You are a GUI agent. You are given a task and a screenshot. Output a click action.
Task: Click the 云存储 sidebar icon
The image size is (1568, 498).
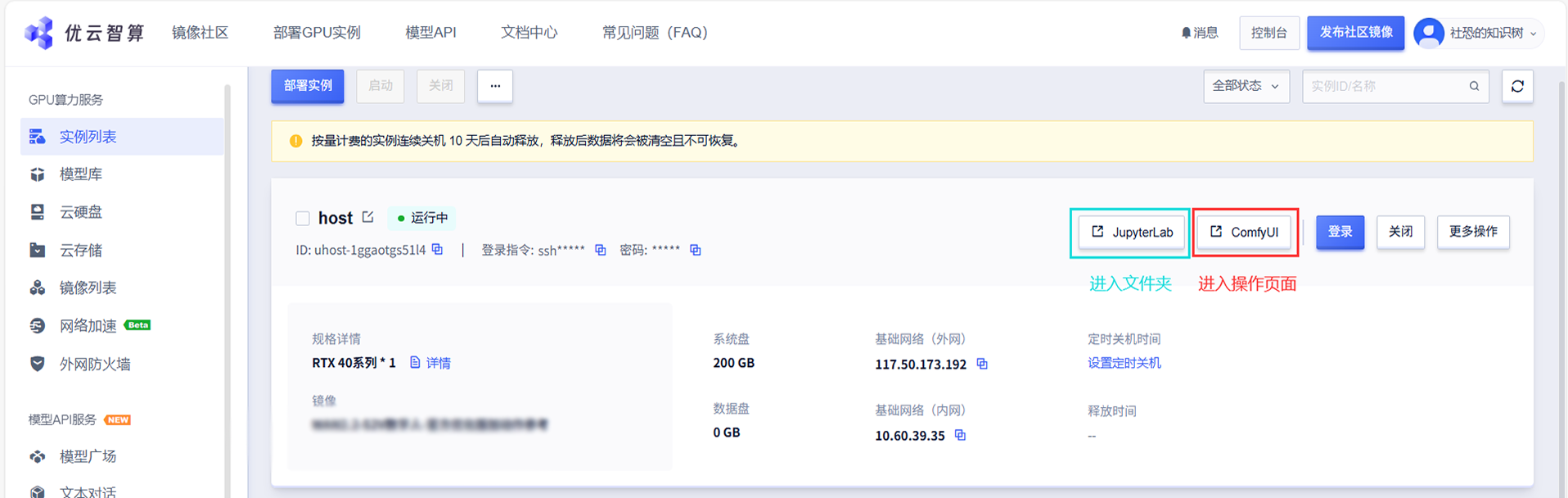38,250
